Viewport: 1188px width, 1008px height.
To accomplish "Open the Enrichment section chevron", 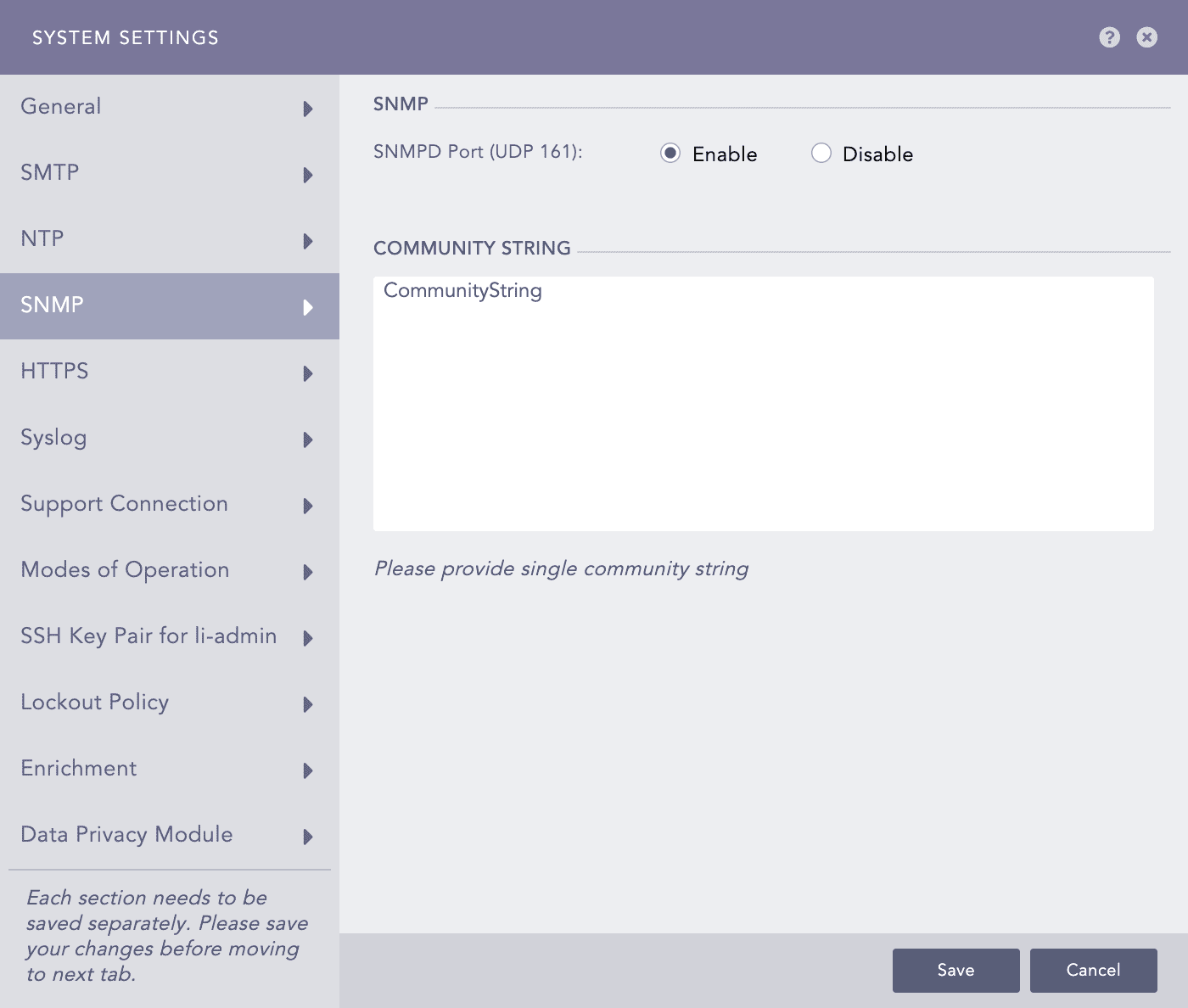I will [307, 770].
